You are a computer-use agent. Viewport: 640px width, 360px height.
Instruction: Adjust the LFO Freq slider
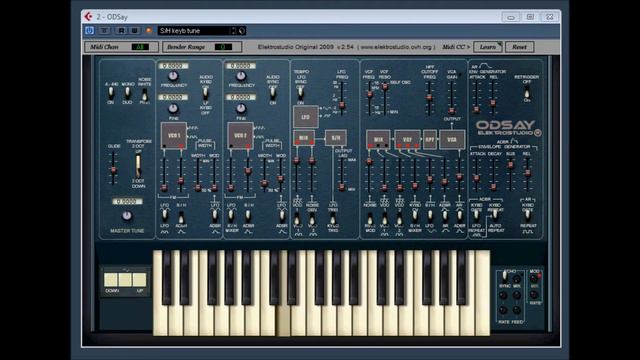342,105
